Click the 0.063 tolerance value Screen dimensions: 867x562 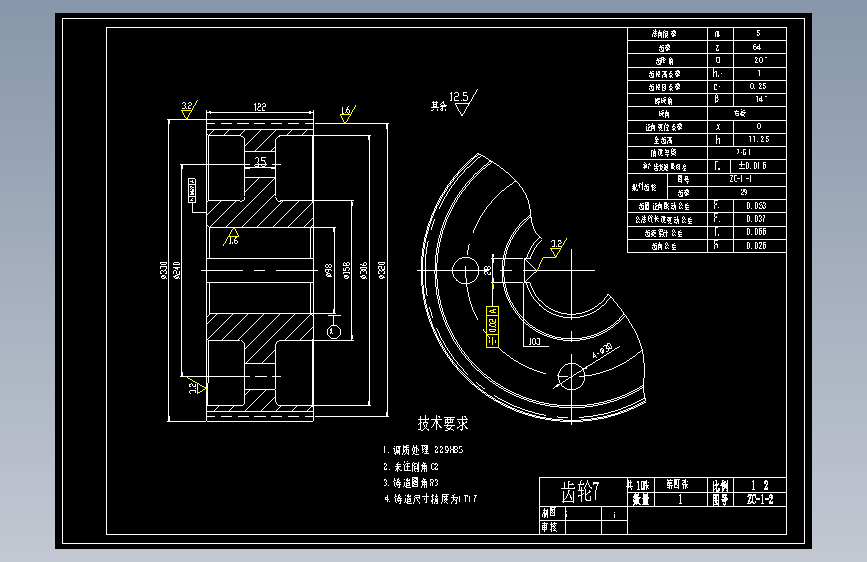click(756, 206)
